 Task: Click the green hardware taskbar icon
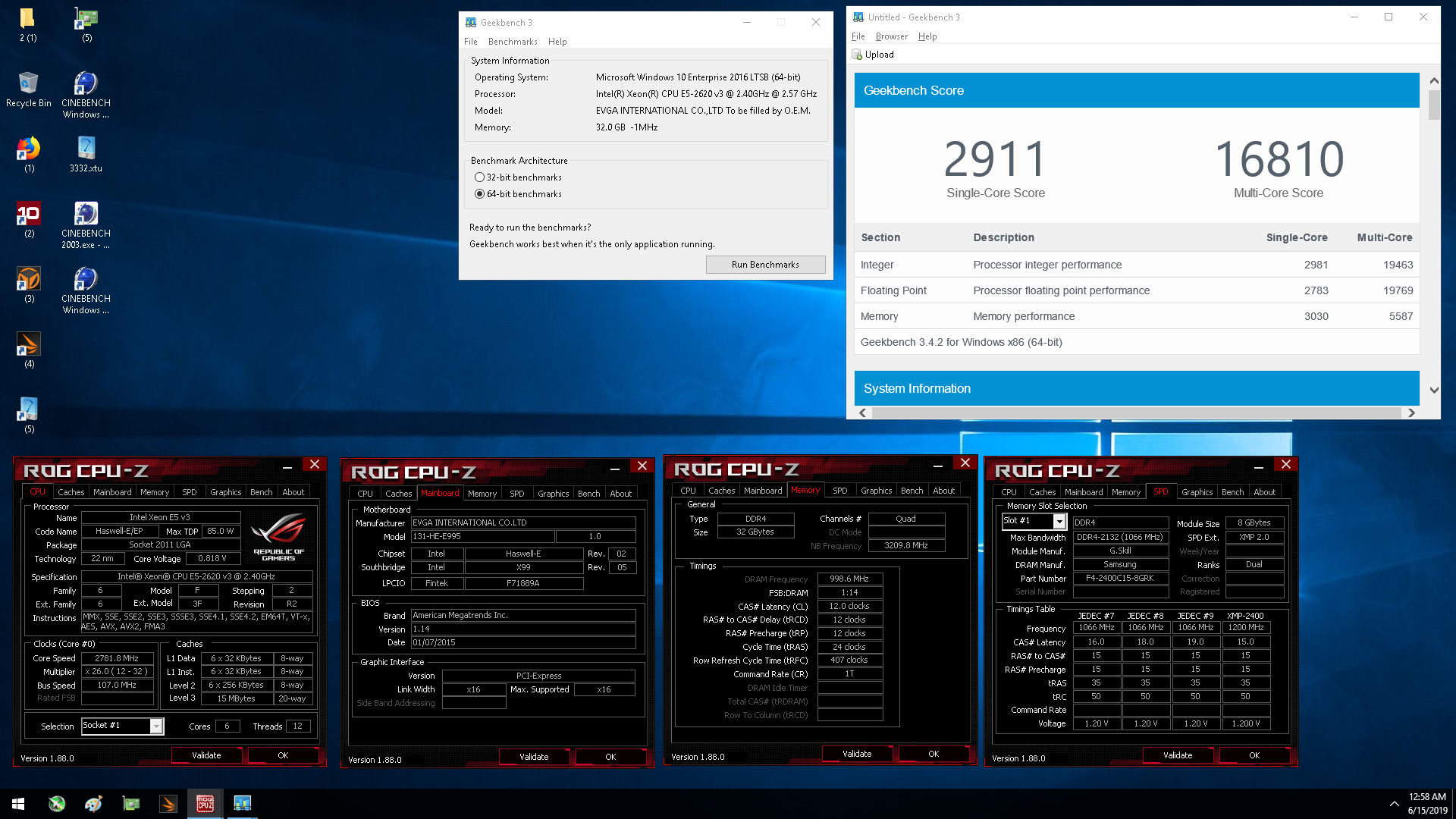pos(131,804)
